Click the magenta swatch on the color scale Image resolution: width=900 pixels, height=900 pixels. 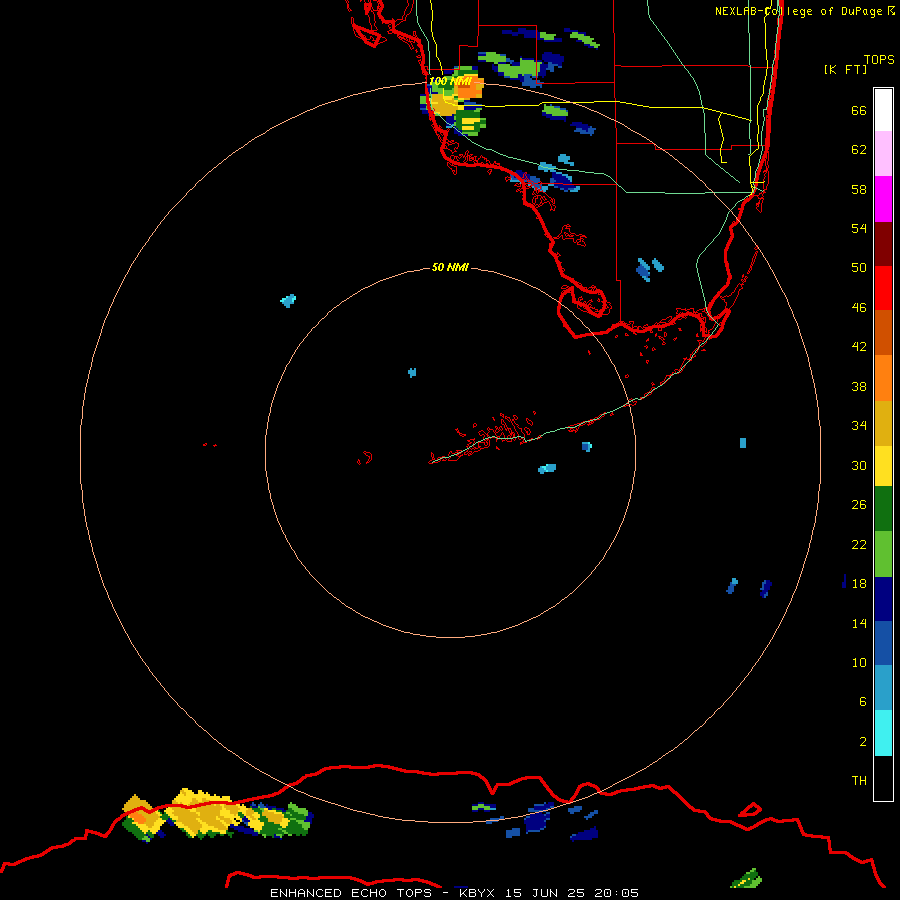click(x=883, y=199)
